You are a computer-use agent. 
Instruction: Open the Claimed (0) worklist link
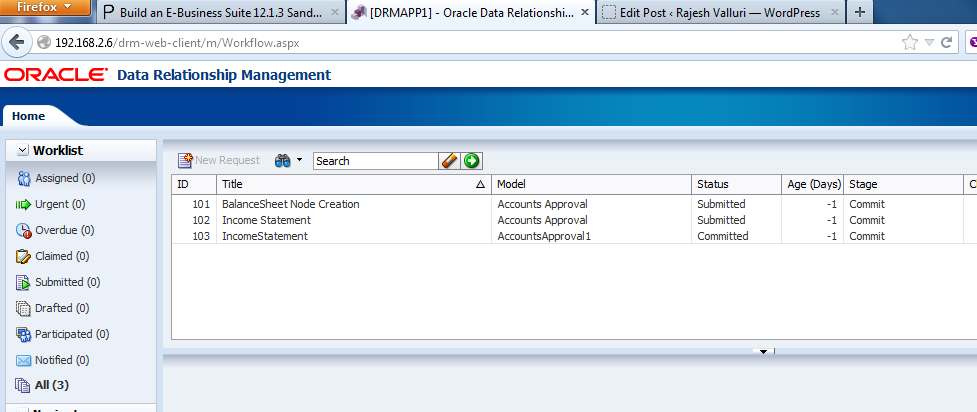[62, 256]
